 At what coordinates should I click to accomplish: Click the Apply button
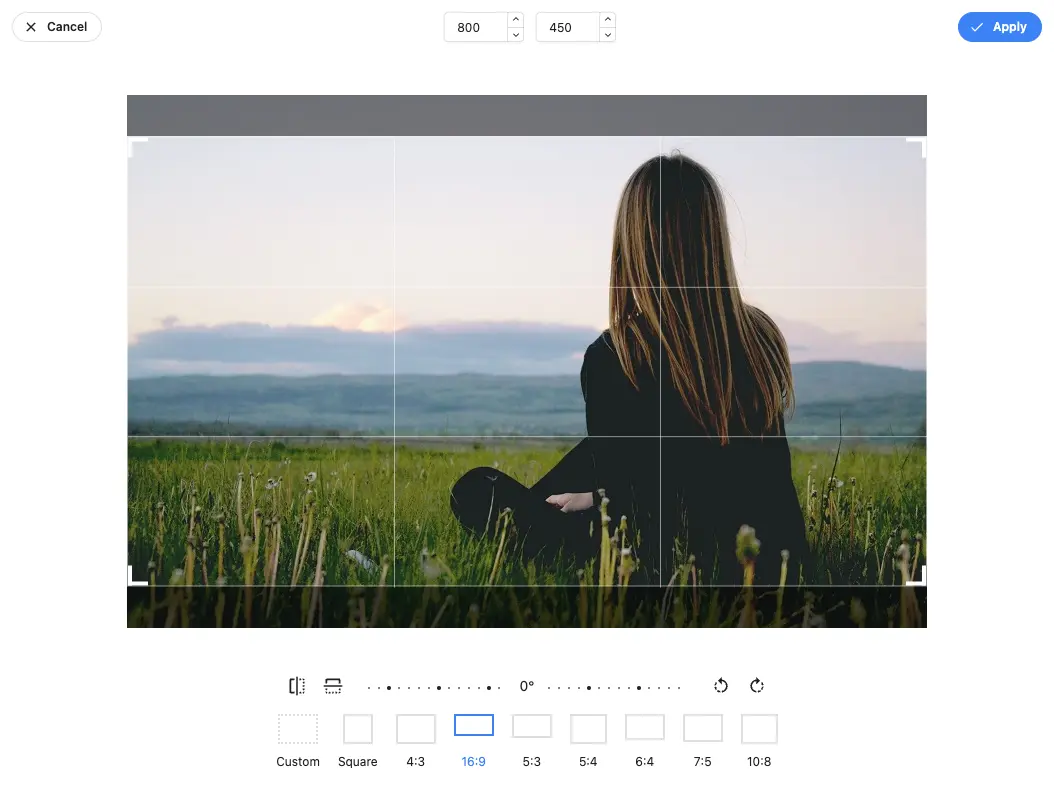point(999,27)
